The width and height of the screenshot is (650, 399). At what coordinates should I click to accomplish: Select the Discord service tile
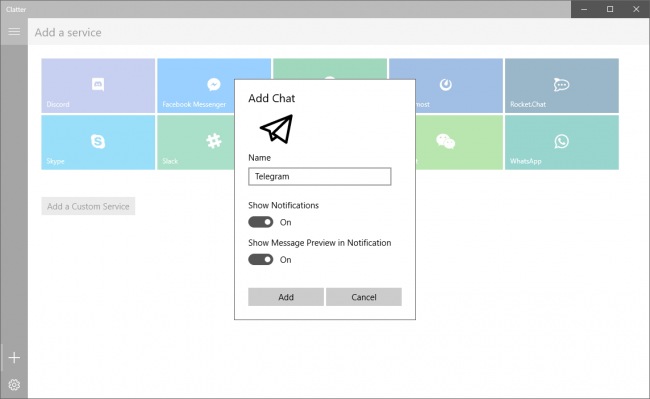tap(98, 86)
